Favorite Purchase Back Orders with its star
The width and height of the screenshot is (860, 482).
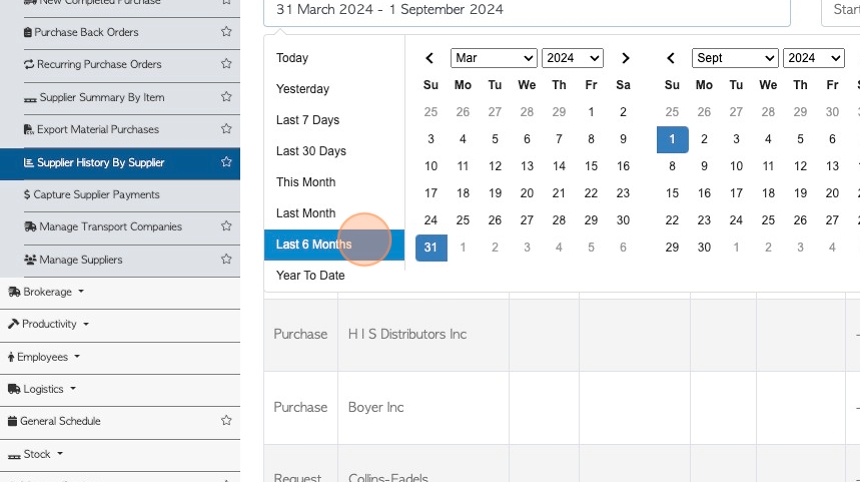coord(226,32)
